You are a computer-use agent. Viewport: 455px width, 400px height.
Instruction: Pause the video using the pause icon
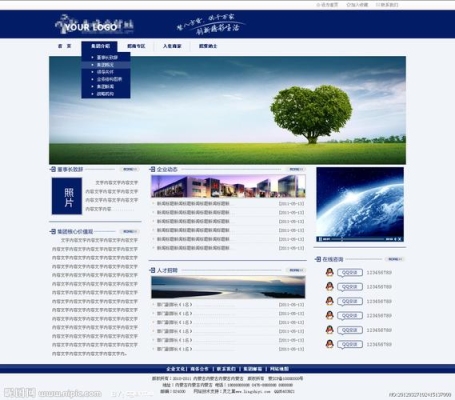point(320,239)
